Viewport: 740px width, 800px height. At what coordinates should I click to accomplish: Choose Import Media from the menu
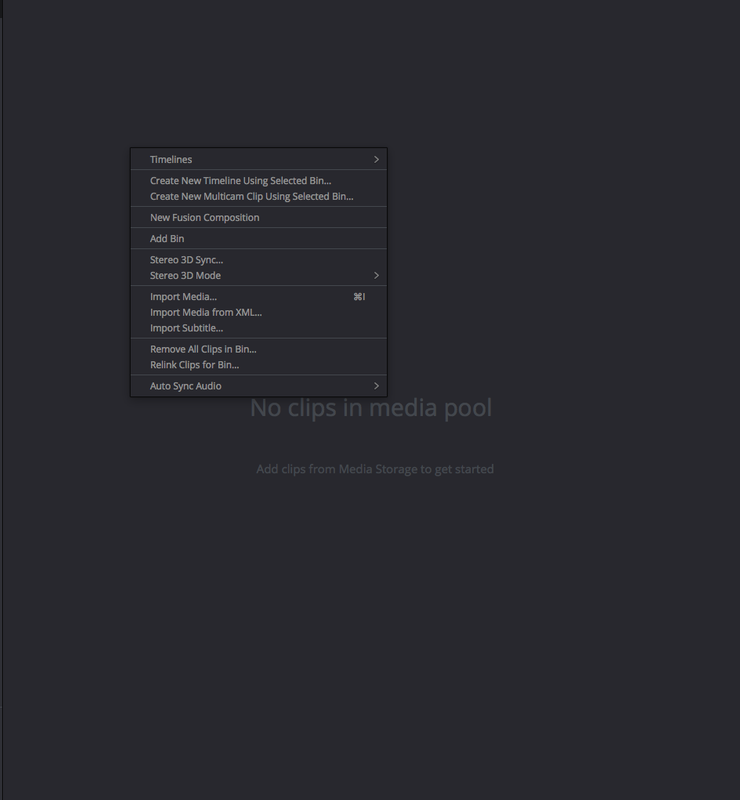click(x=259, y=296)
